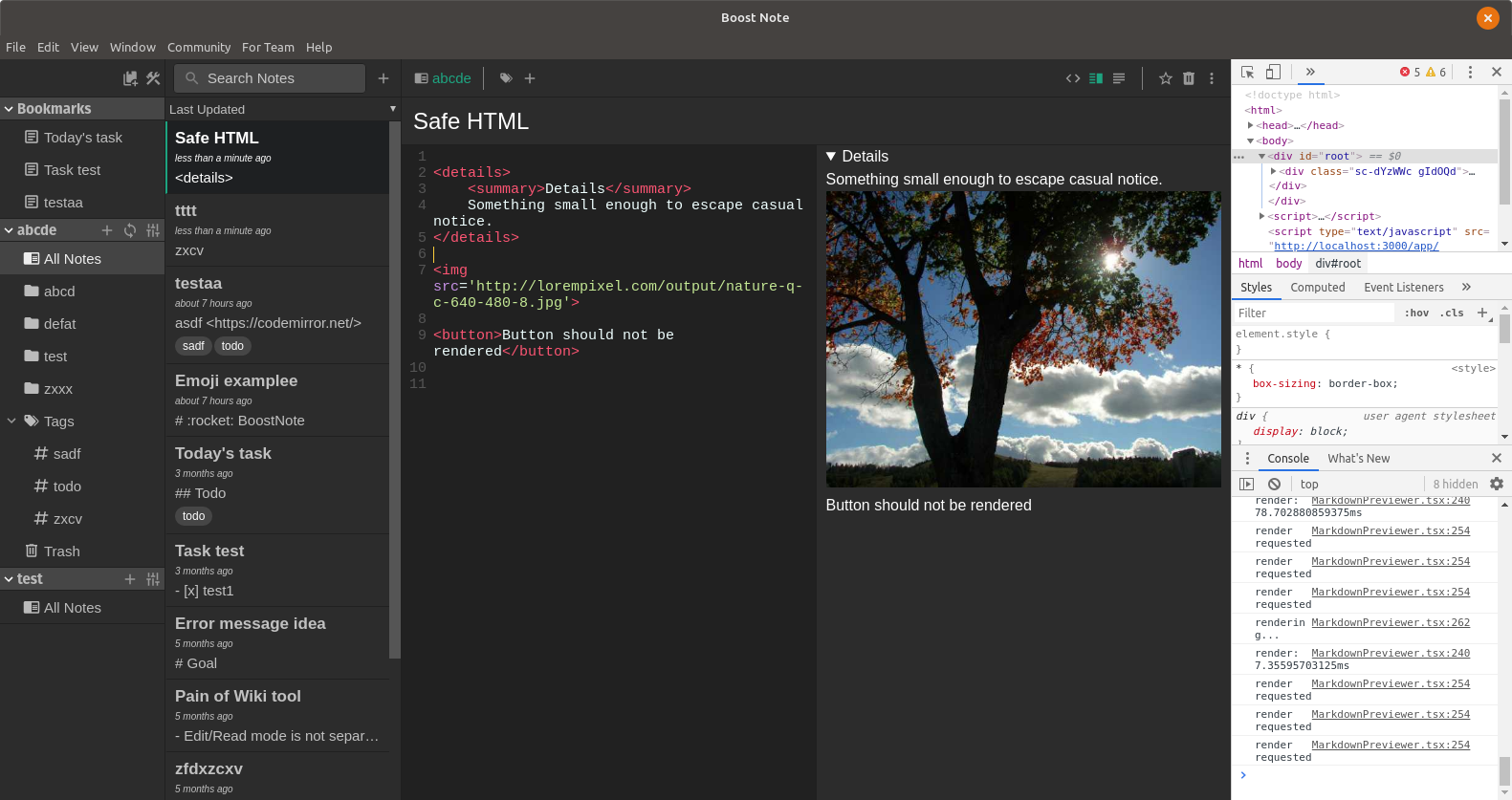Collapse the abcde storage section

(9, 230)
